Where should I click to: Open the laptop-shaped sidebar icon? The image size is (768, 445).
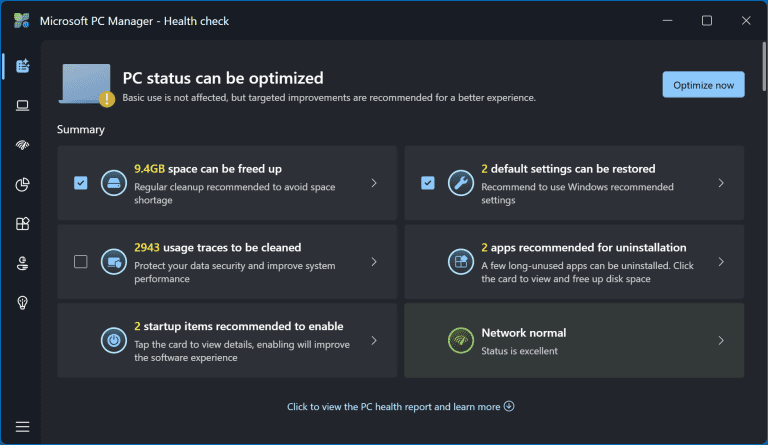coord(22,105)
